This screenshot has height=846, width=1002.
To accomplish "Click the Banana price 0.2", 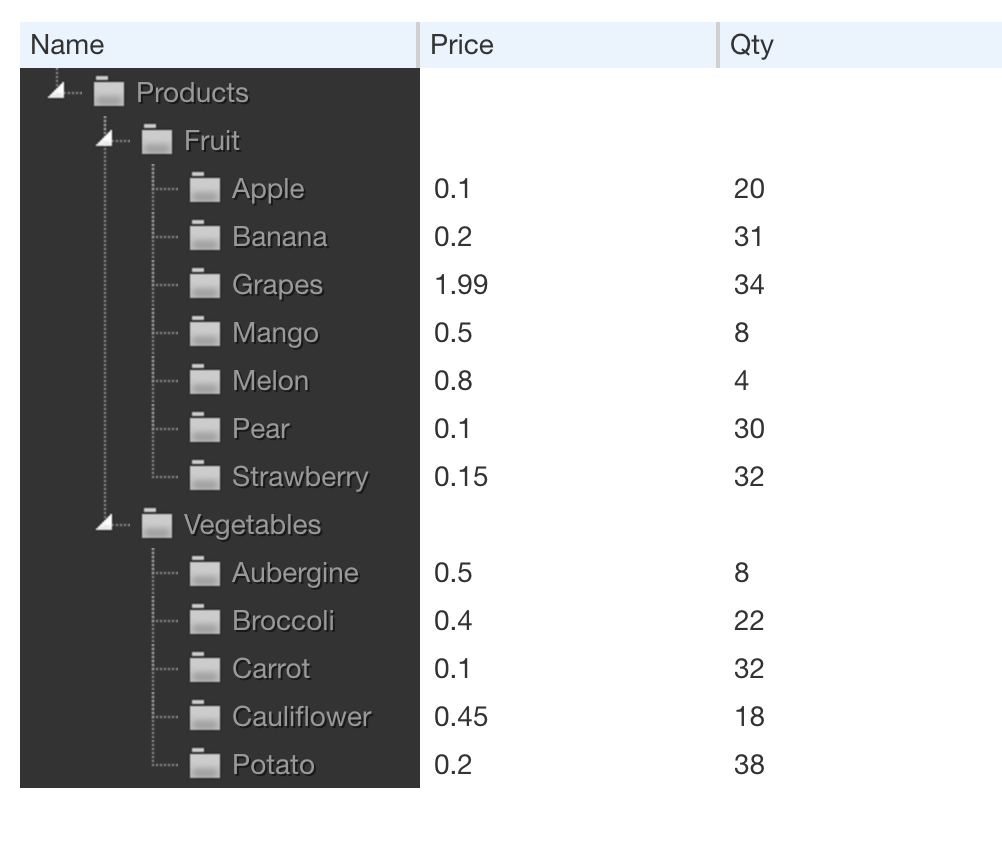I will click(453, 237).
